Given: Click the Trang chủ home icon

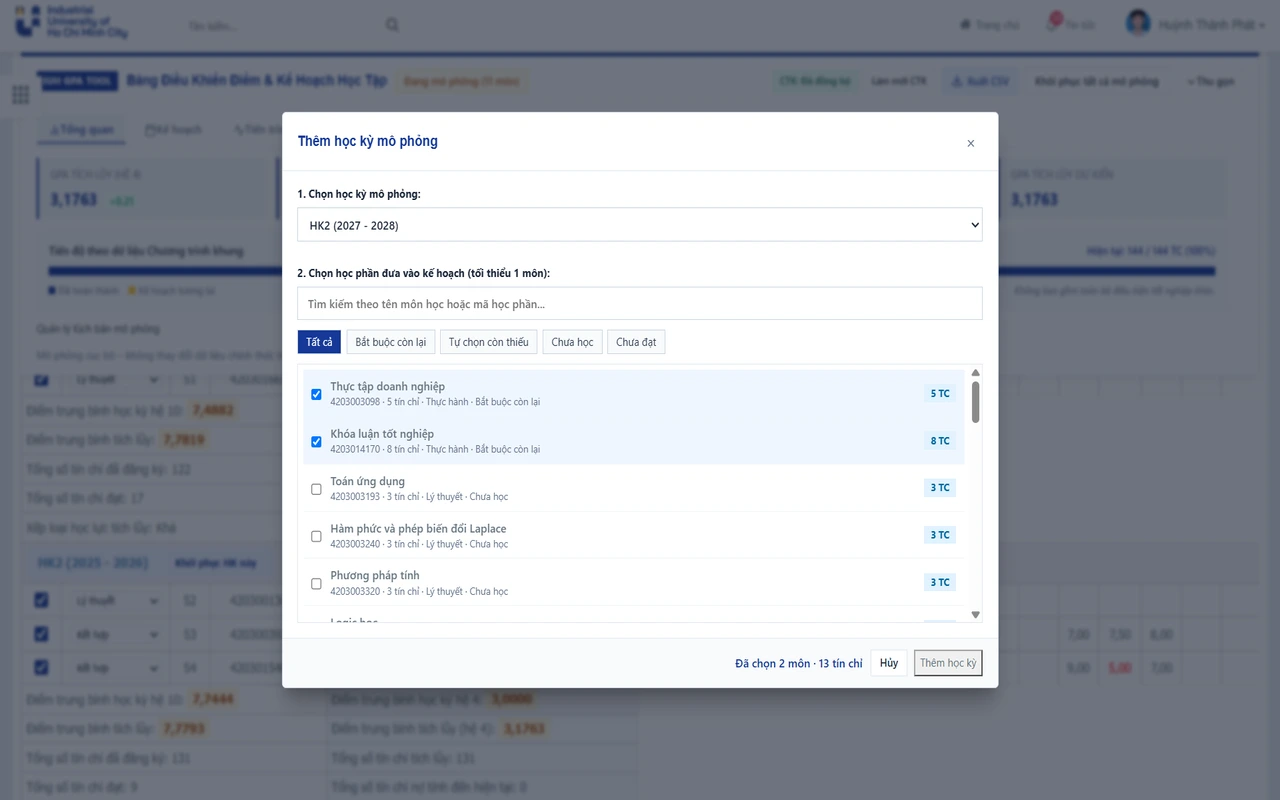Looking at the screenshot, I should point(965,25).
